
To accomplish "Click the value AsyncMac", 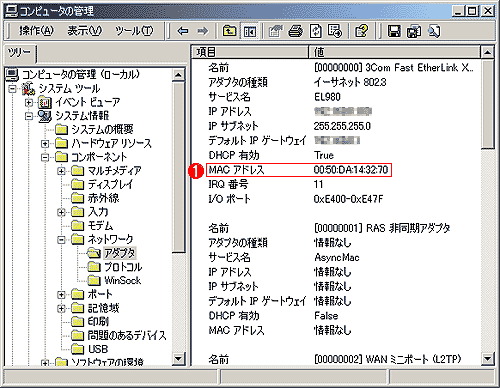I will 337,257.
